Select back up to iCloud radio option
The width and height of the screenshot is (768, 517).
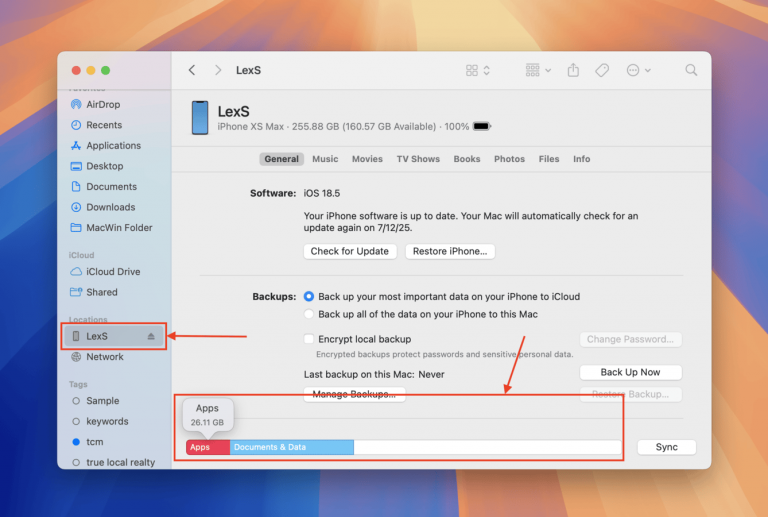click(309, 297)
